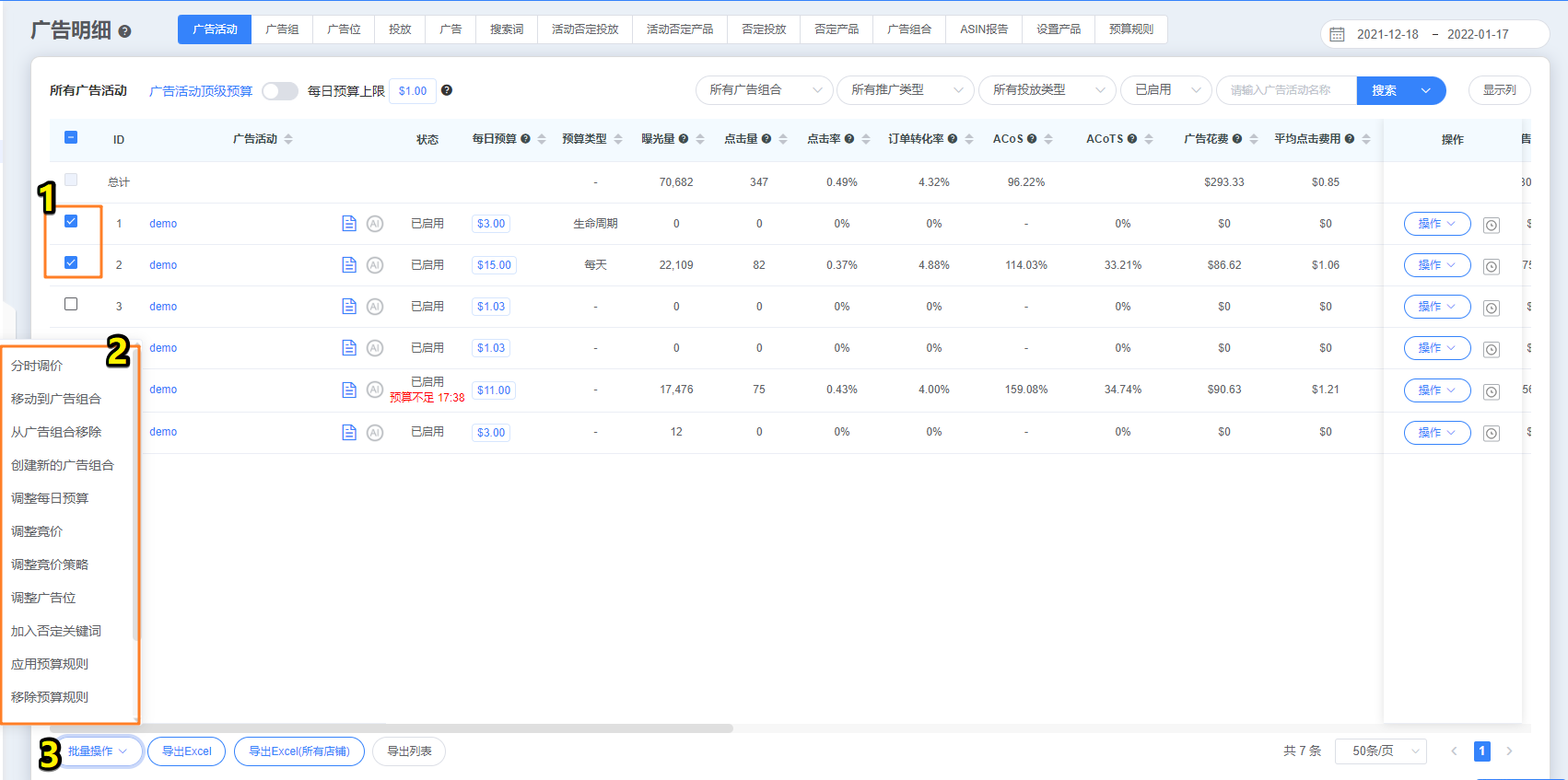This screenshot has height=780, width=1568.
Task: Click the 导出Excel button
Action: tap(187, 751)
